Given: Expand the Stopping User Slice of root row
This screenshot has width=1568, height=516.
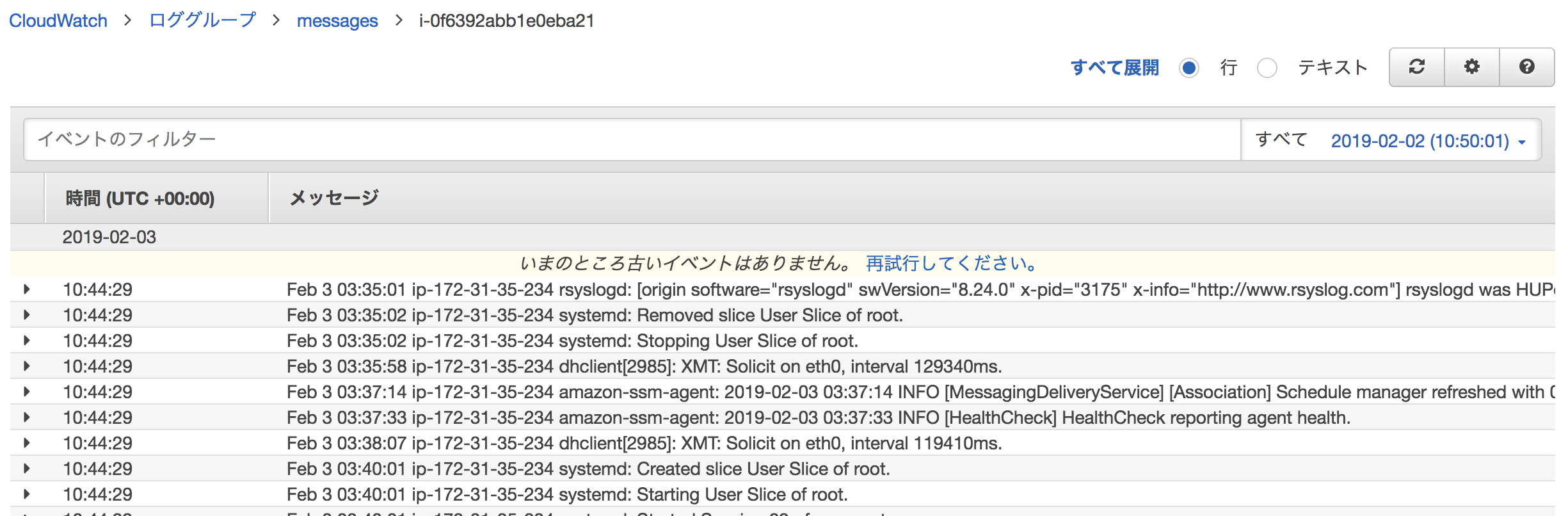Looking at the screenshot, I should pos(27,341).
